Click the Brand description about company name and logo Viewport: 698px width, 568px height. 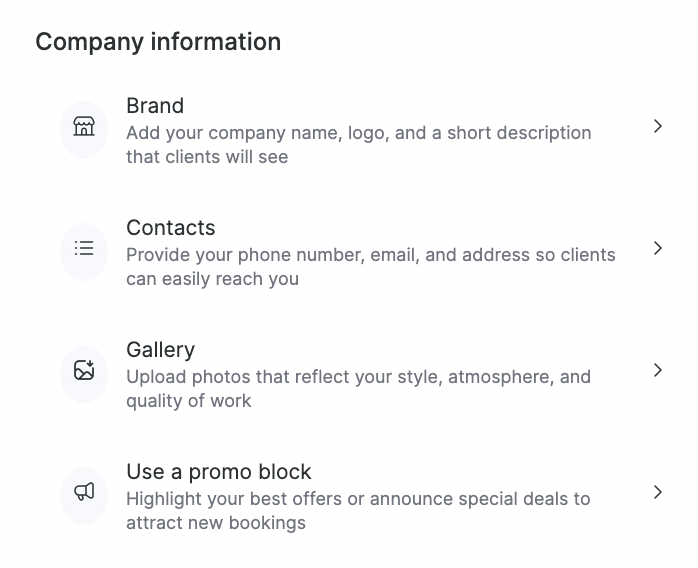click(x=358, y=133)
